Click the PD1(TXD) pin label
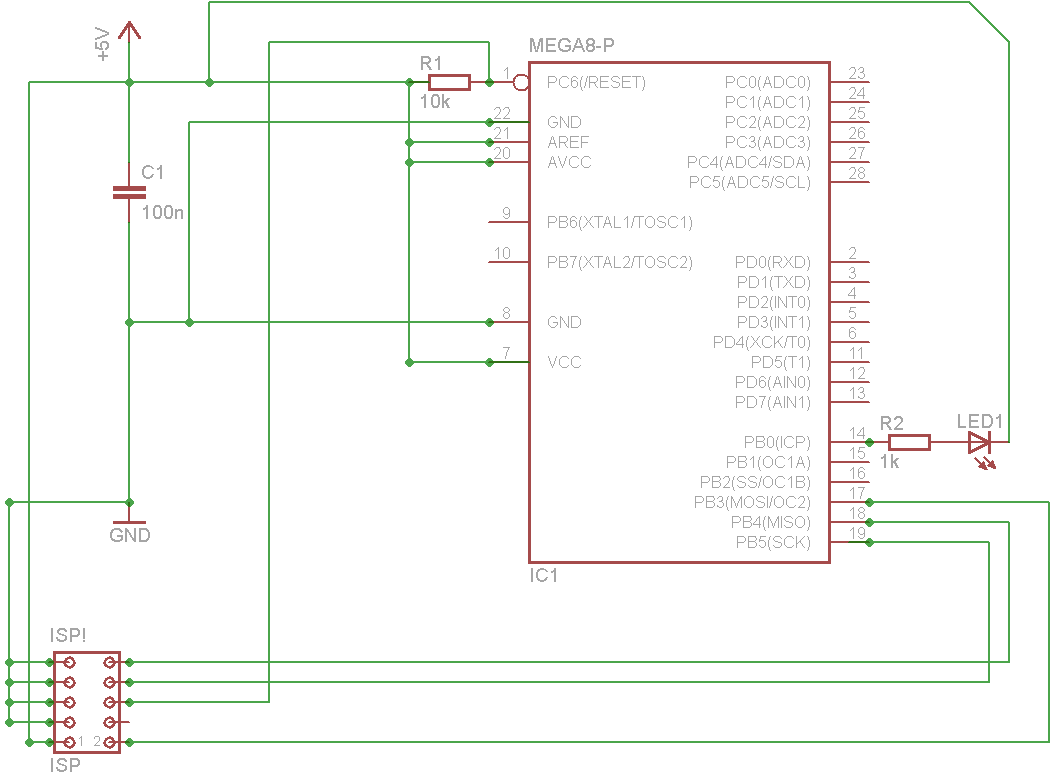The width and height of the screenshot is (1051, 781). point(774,282)
